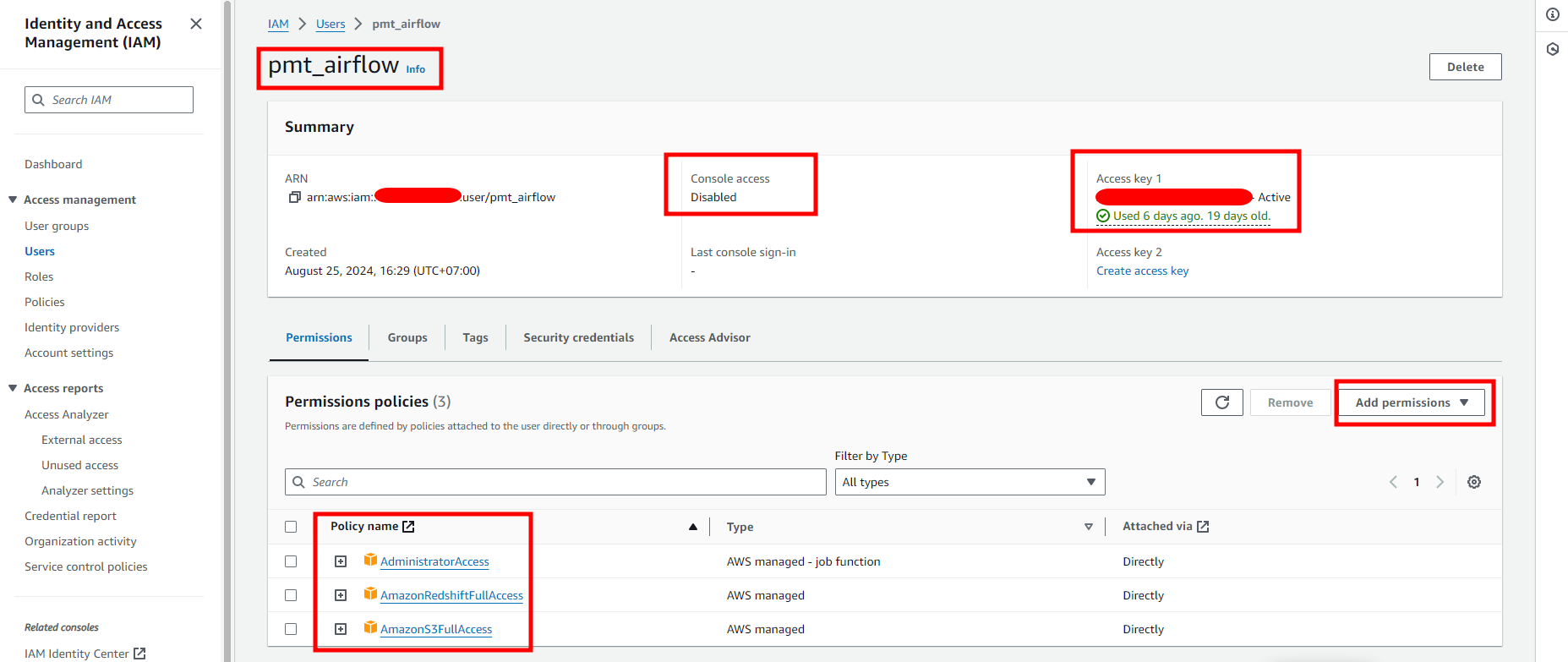1568x662 pixels.
Task: Collapse the Access reports section
Action: click(x=13, y=388)
